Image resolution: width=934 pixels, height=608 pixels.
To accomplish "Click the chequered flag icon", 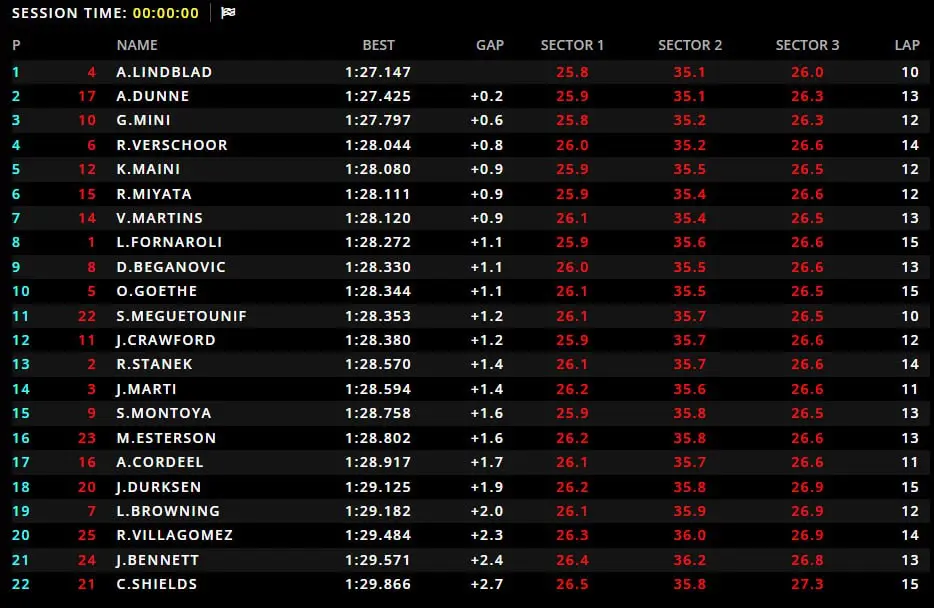I will pos(228,13).
